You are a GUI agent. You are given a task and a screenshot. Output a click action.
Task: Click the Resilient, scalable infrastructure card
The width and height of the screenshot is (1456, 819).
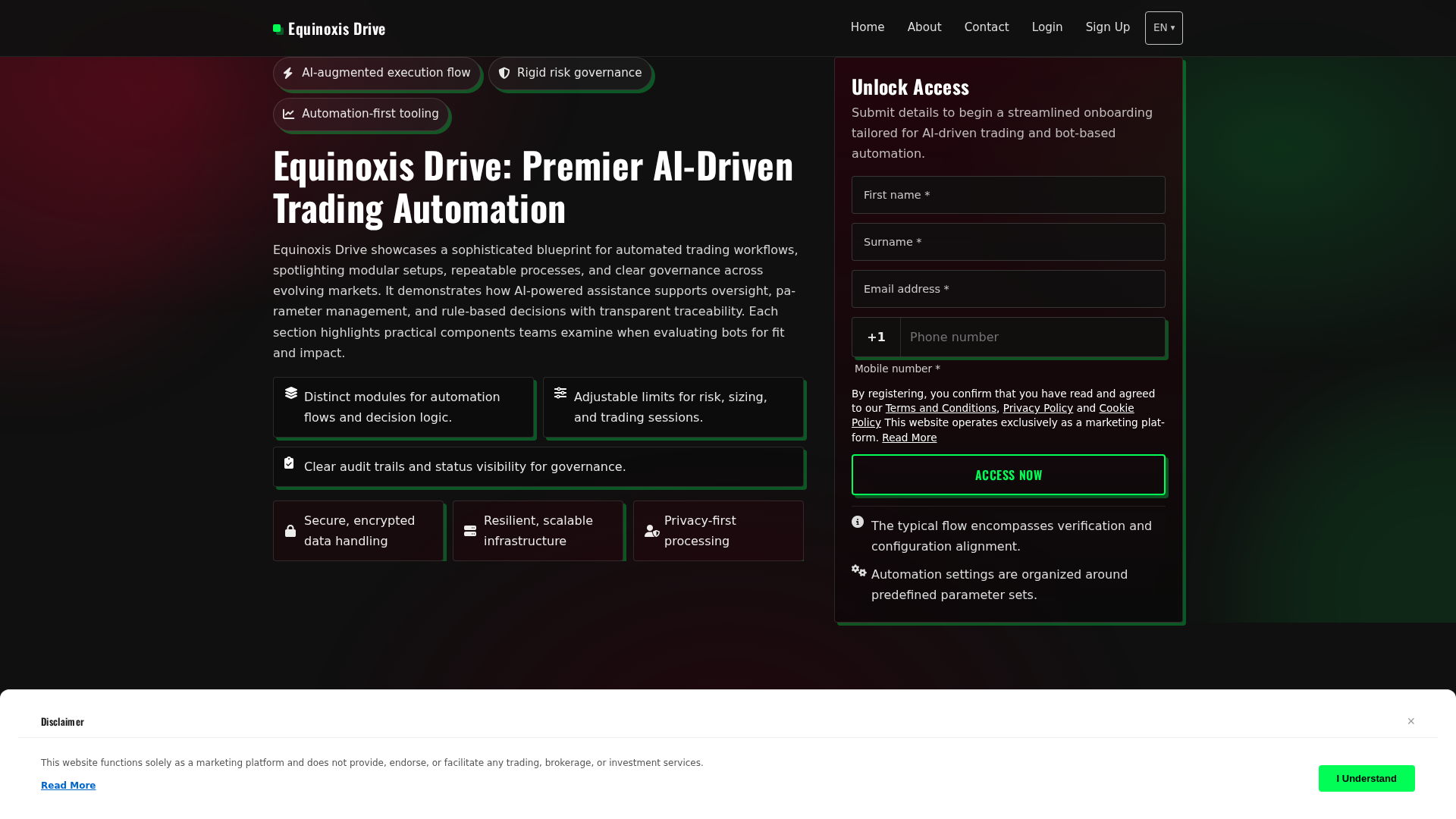[x=538, y=531]
